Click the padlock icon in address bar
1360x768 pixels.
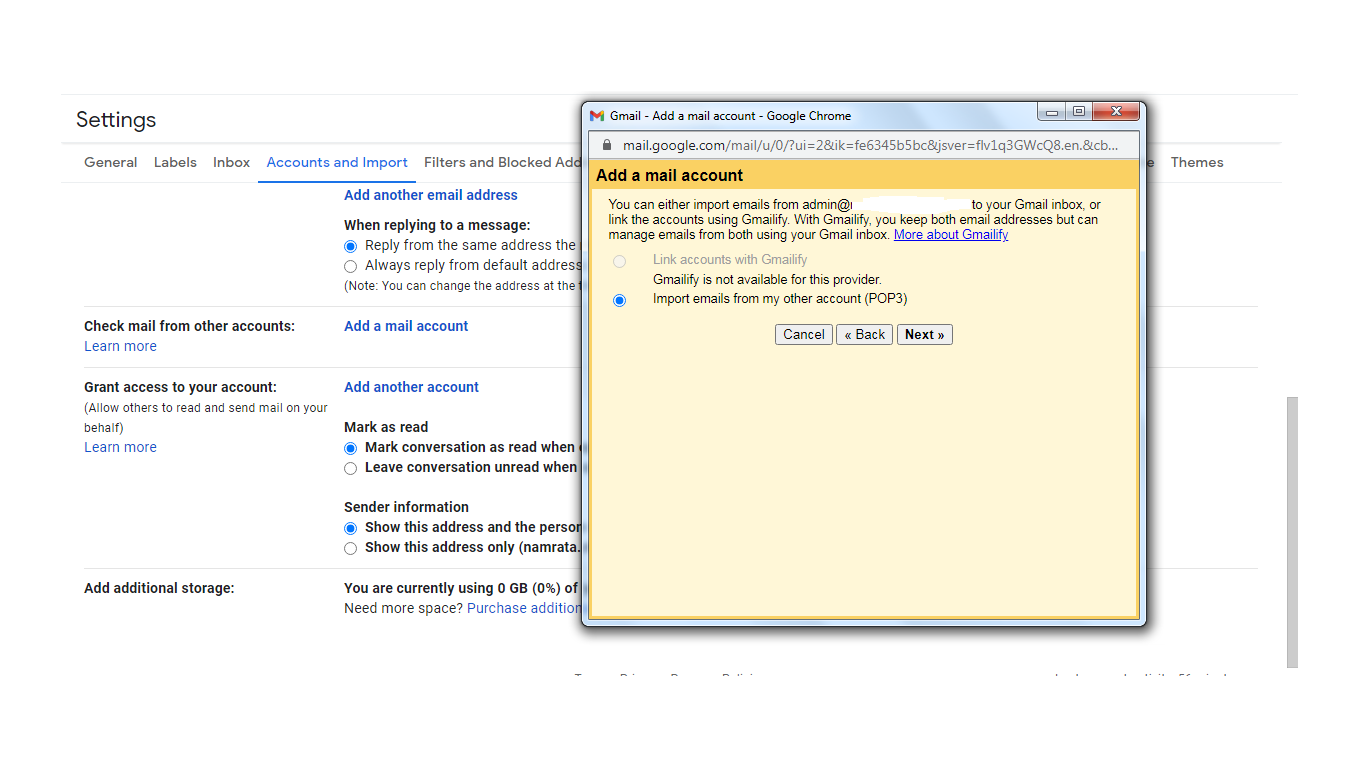tap(605, 145)
